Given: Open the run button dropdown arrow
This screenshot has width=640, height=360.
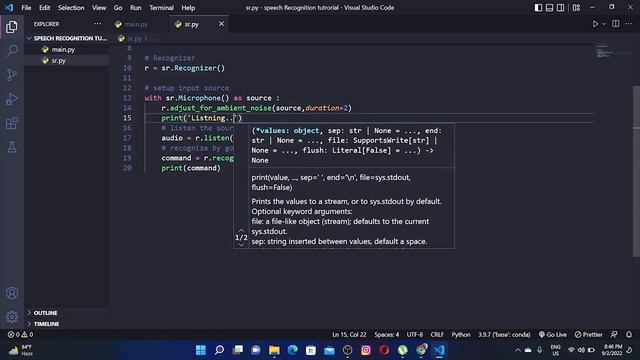Looking at the screenshot, I should pos(604,24).
